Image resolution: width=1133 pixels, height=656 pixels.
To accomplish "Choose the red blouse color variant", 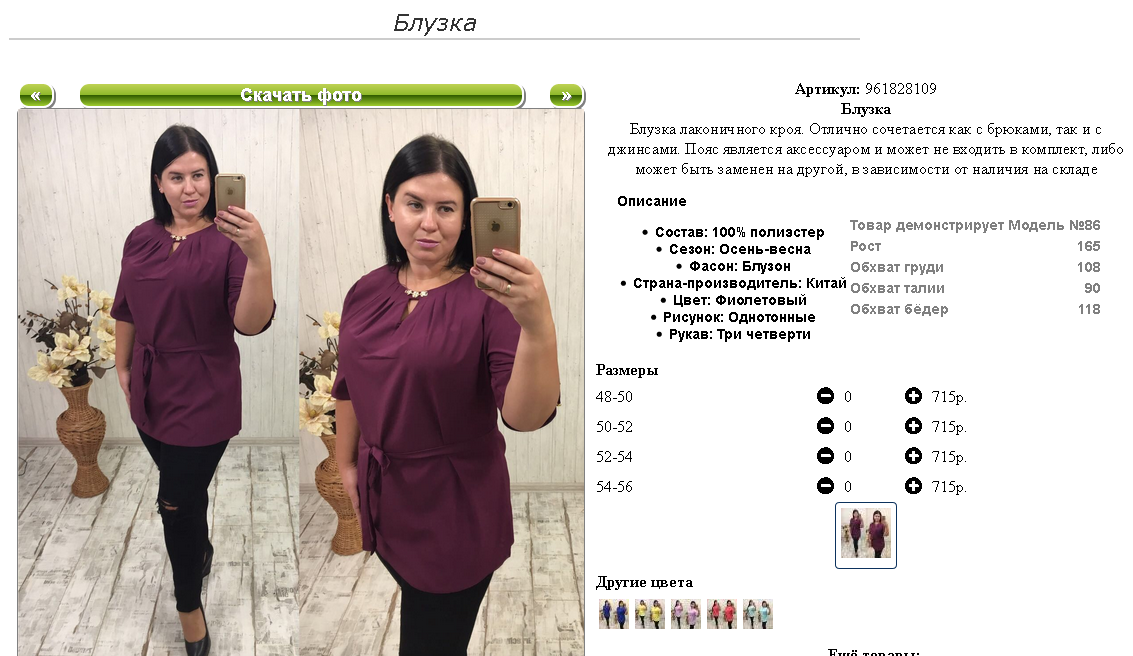I will click(722, 614).
